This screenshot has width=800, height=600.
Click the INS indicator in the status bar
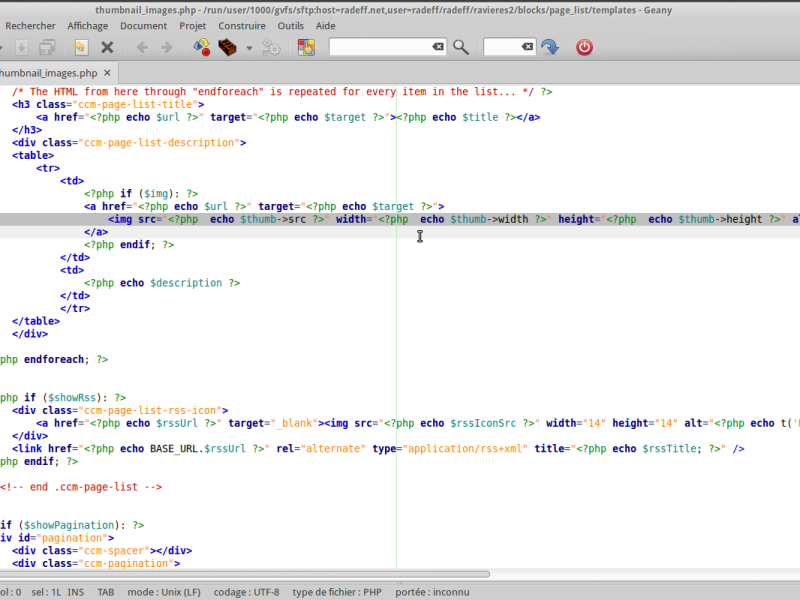(76, 592)
